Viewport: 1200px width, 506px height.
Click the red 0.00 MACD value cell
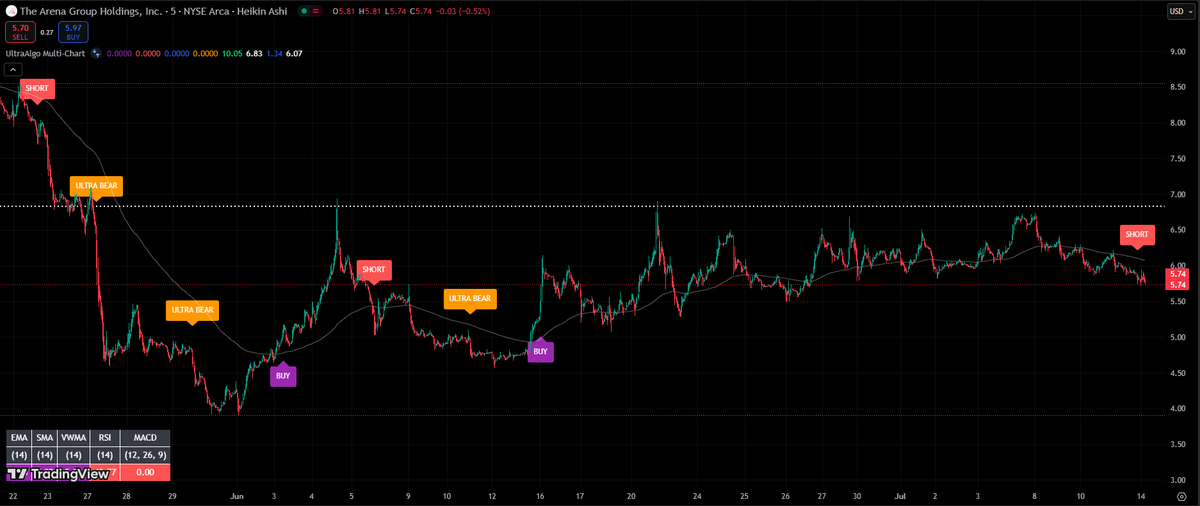click(x=144, y=472)
